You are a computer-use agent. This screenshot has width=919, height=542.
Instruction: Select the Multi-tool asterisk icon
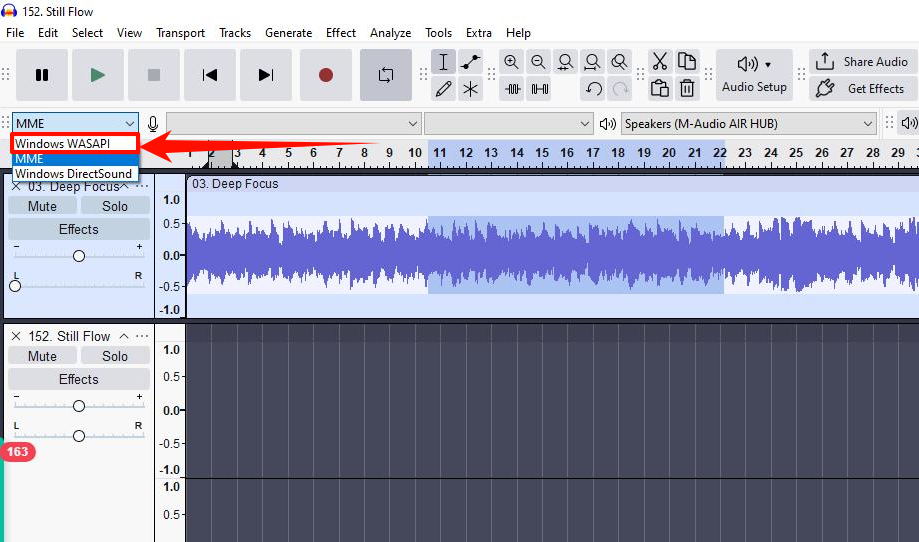coord(470,89)
